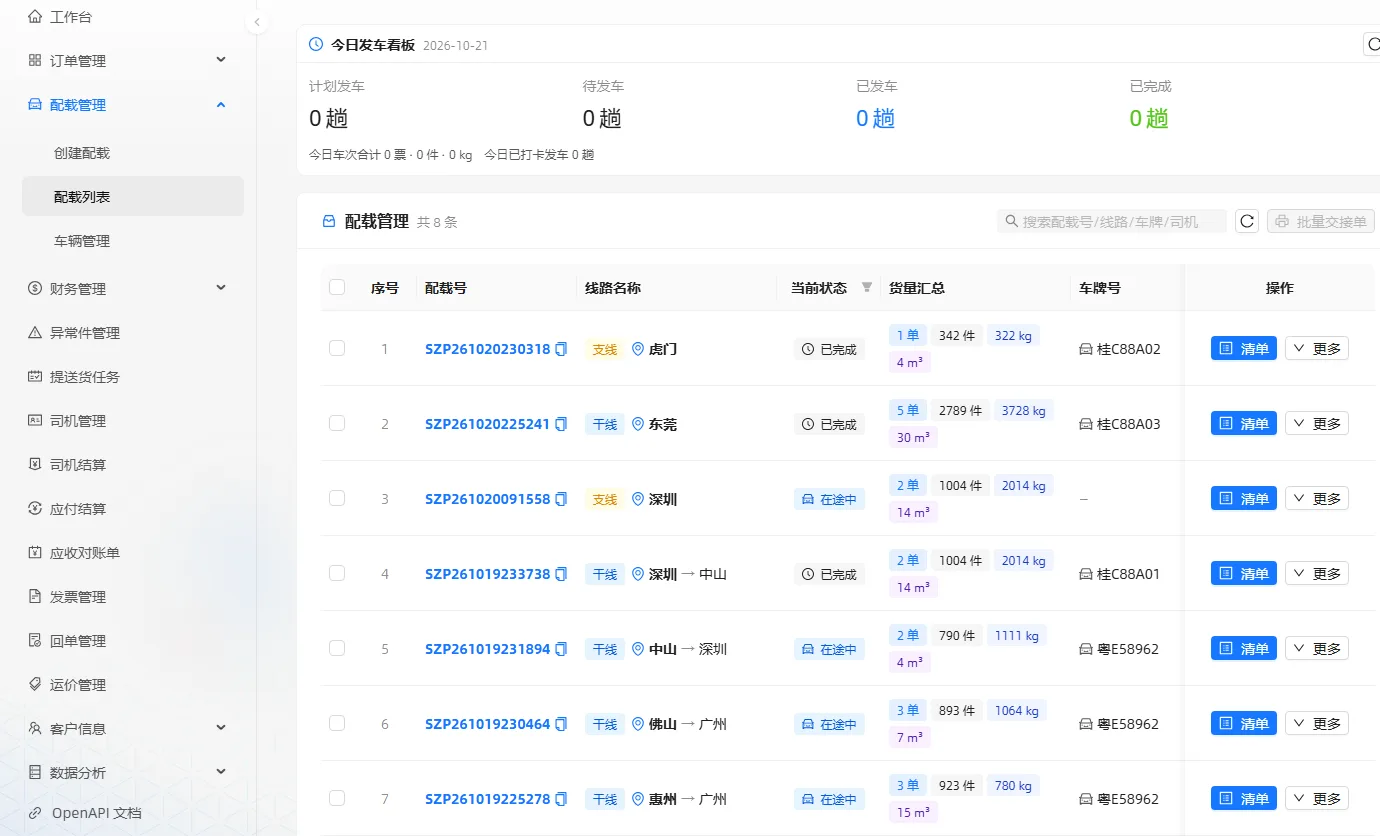Check the row 1 checkbox for SZP261020230318
1380x836 pixels.
point(337,348)
